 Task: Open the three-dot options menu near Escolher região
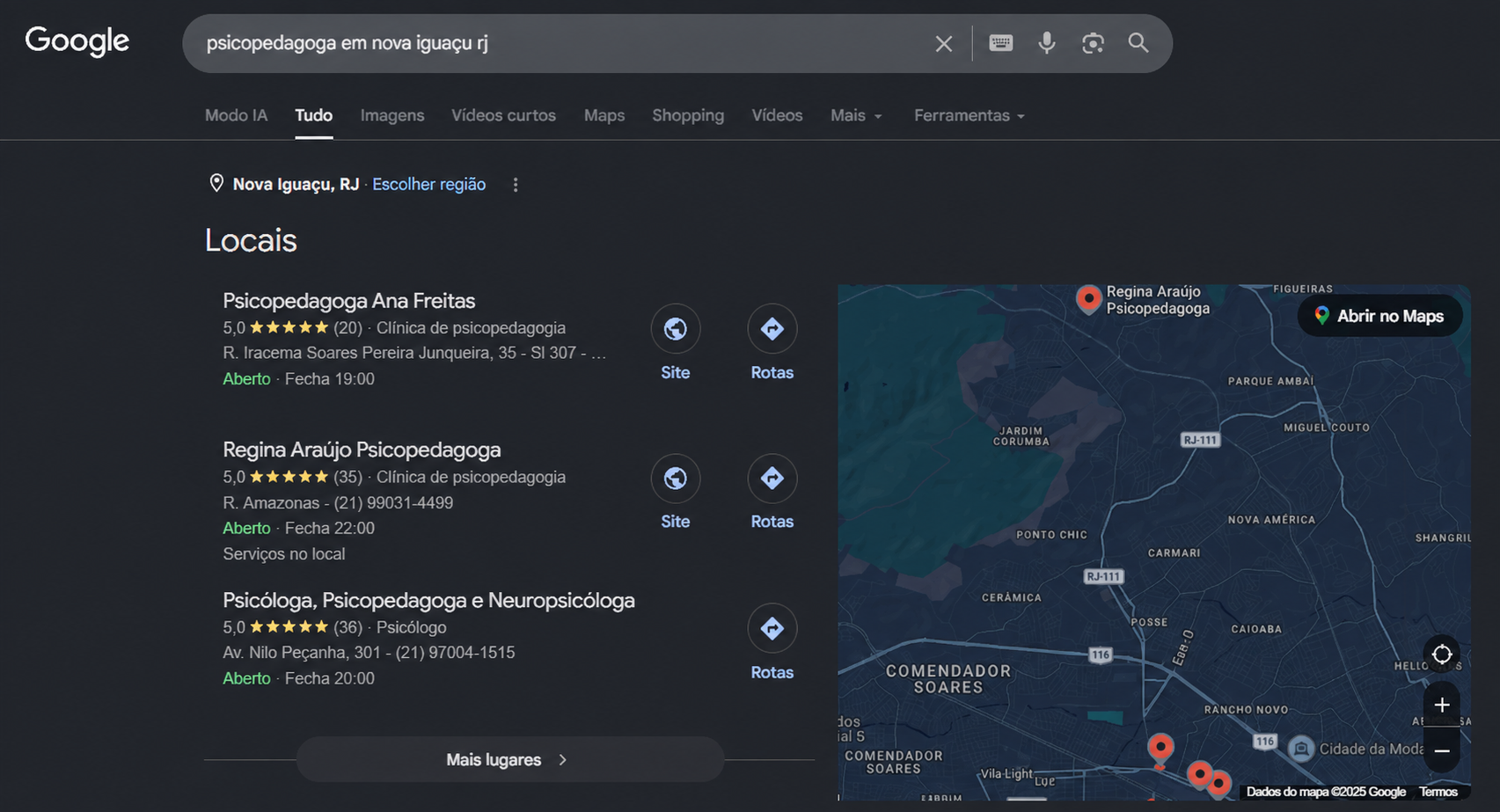516,185
